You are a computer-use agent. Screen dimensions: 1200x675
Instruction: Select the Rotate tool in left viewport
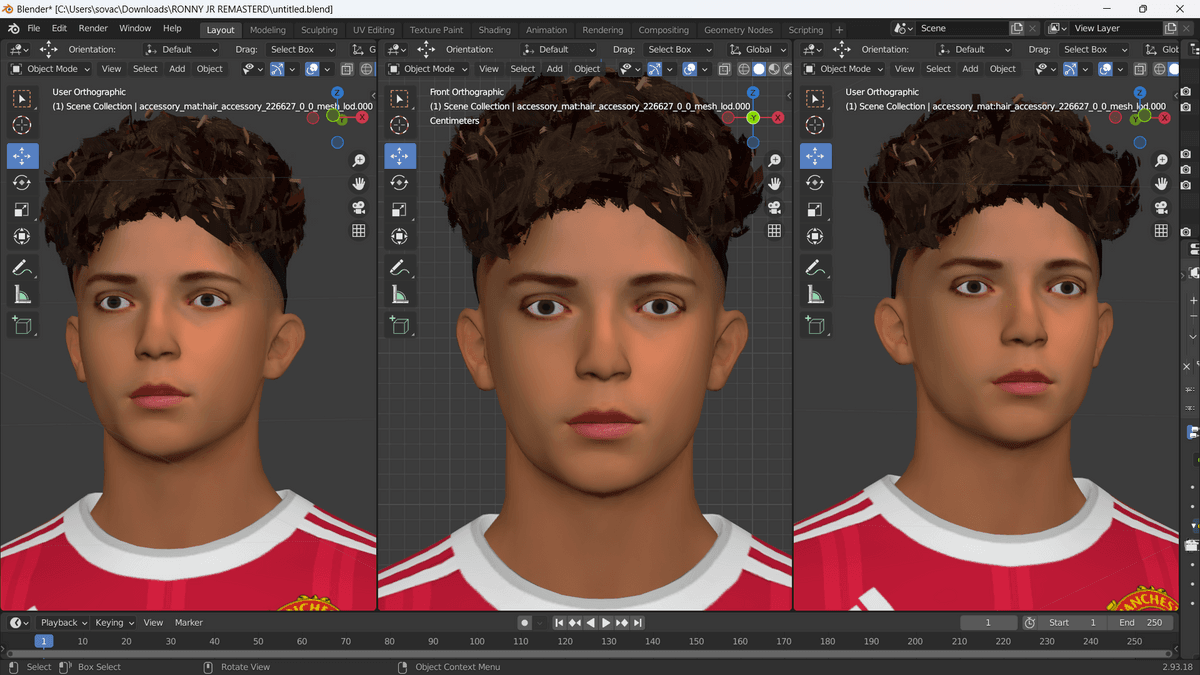coord(22,183)
